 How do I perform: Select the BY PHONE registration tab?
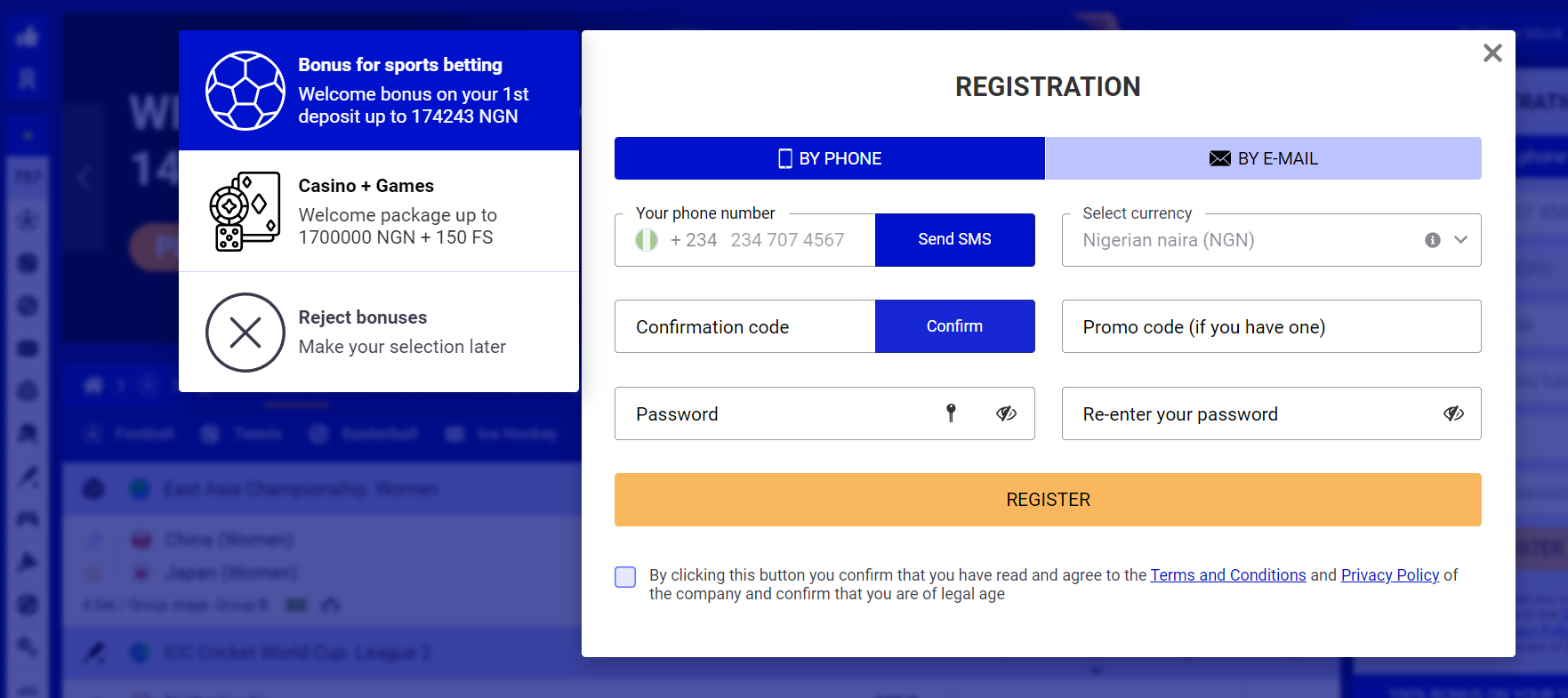829,158
